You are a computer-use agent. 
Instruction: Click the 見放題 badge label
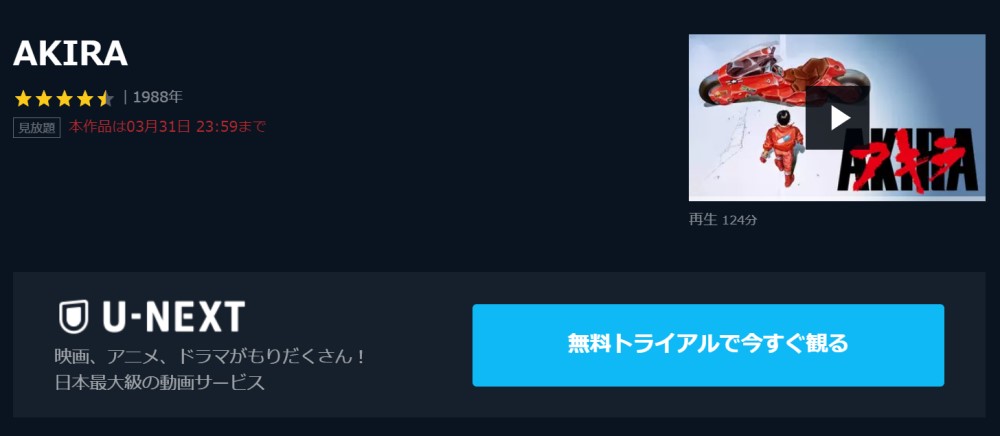[x=36, y=127]
